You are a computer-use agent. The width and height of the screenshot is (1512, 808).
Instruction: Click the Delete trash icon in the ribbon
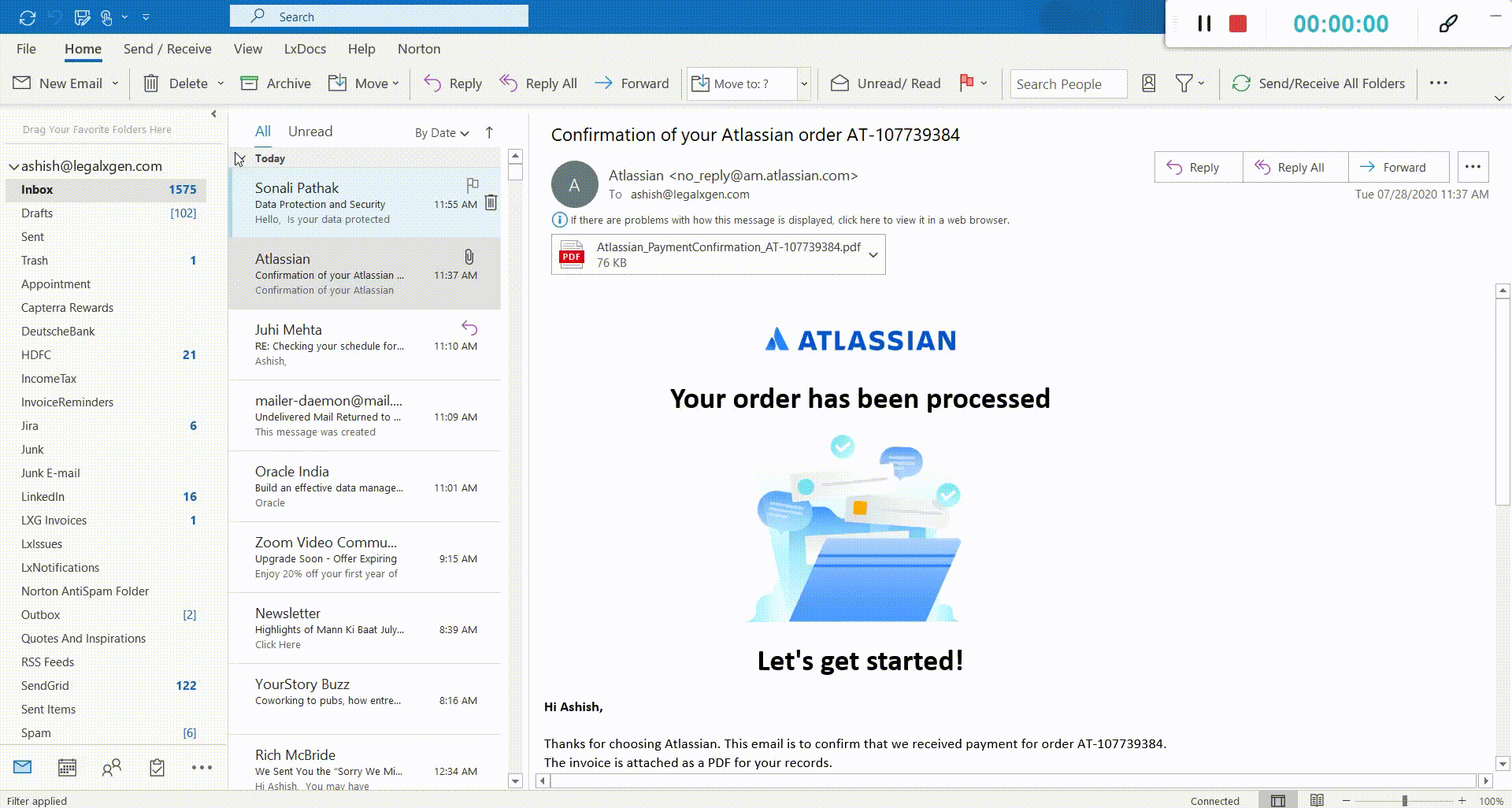[151, 83]
